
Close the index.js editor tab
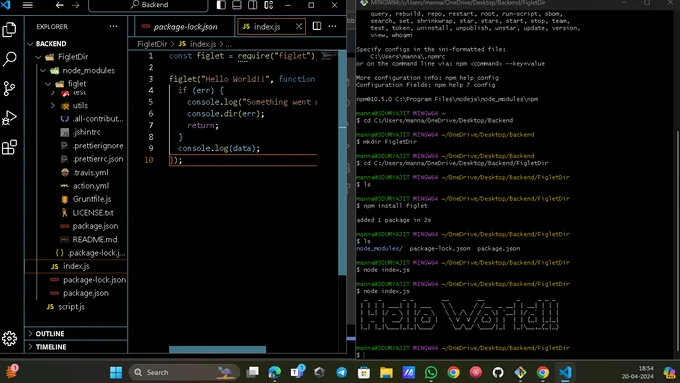coord(299,26)
